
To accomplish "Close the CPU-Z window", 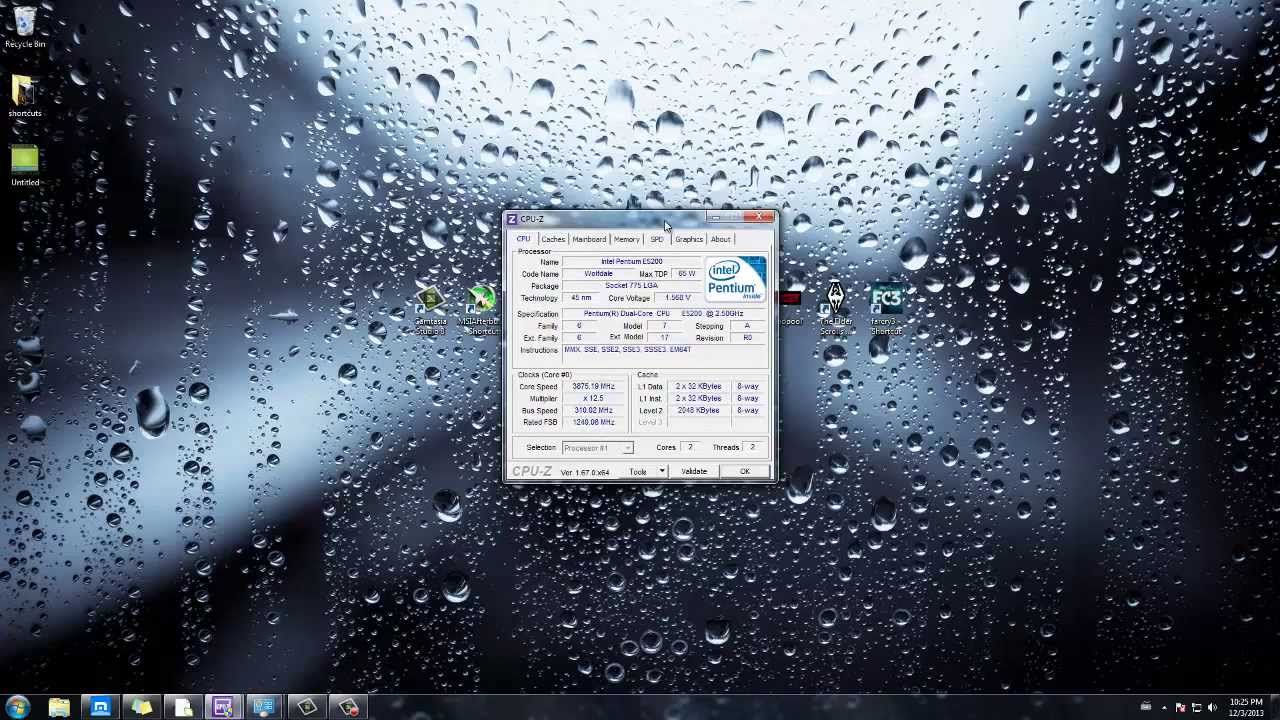I will point(761,217).
